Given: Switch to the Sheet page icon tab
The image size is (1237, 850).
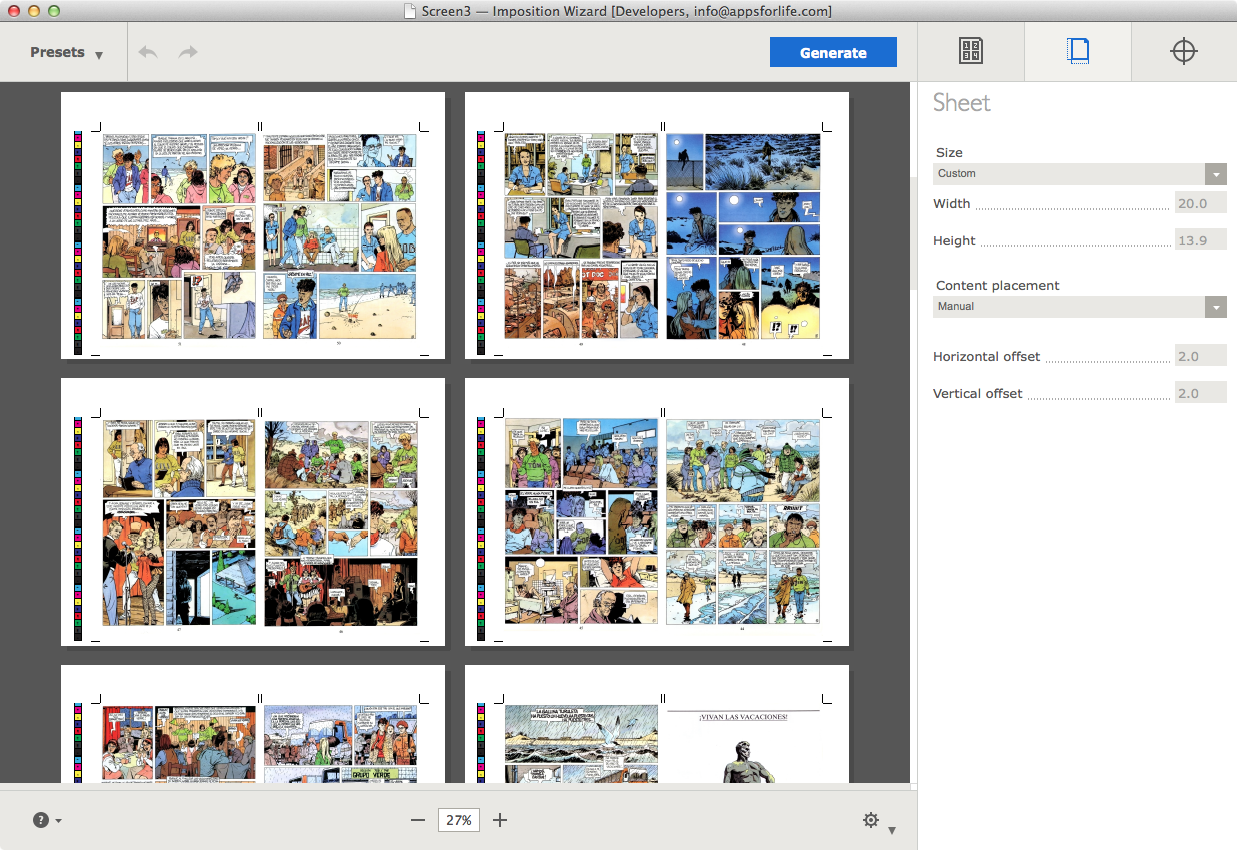Looking at the screenshot, I should tap(1078, 52).
